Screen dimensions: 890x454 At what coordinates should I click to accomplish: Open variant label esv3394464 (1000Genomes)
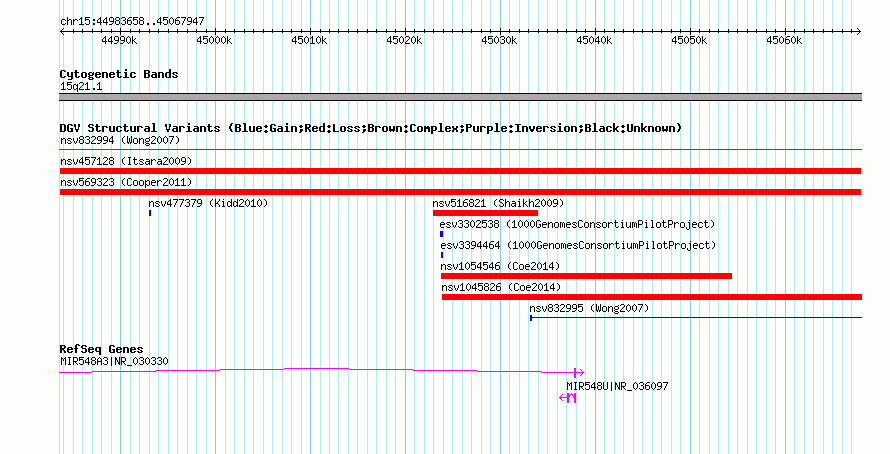pos(578,245)
